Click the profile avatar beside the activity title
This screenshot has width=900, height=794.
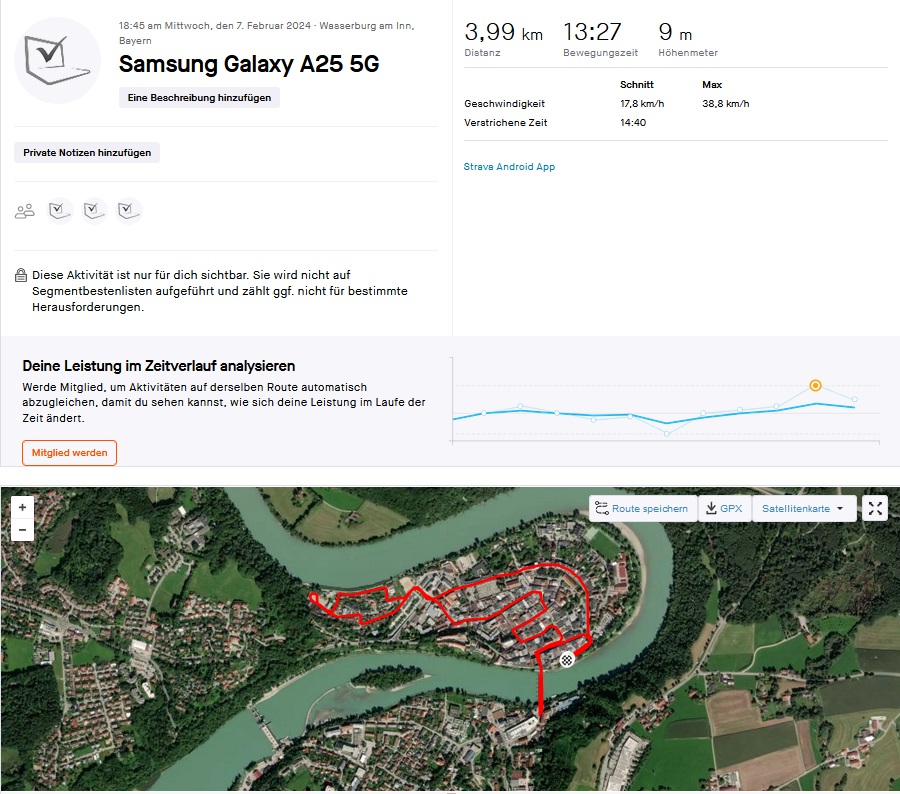(58, 60)
